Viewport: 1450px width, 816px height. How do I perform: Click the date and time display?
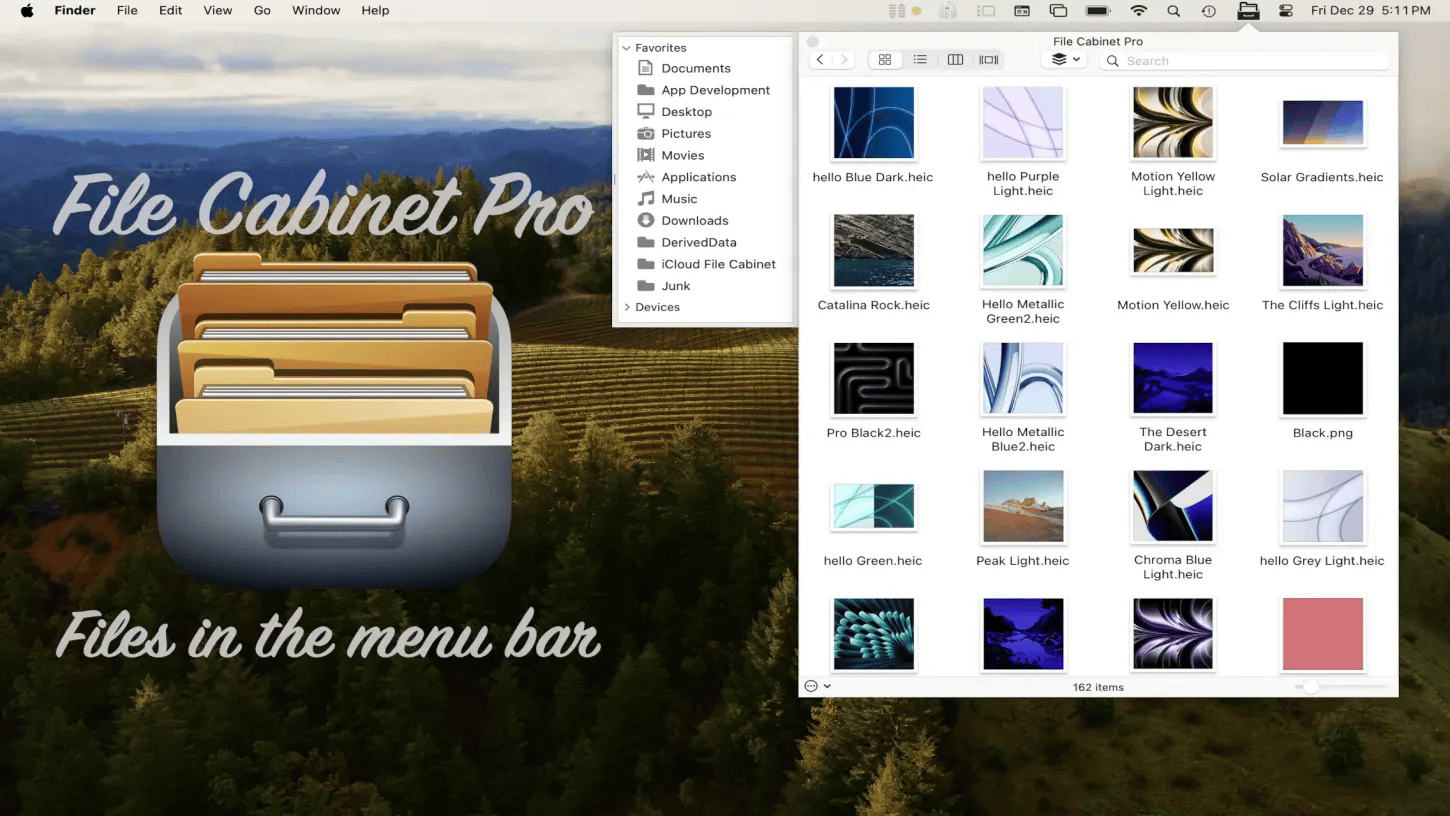click(1370, 11)
